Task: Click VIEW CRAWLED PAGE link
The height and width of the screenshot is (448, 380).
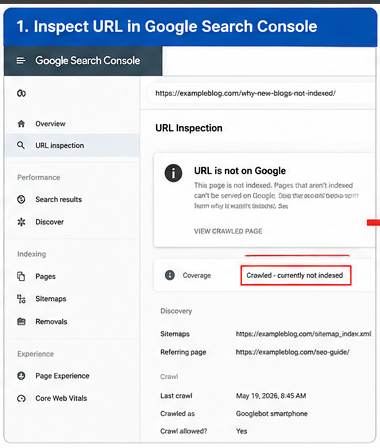Action: [228, 231]
